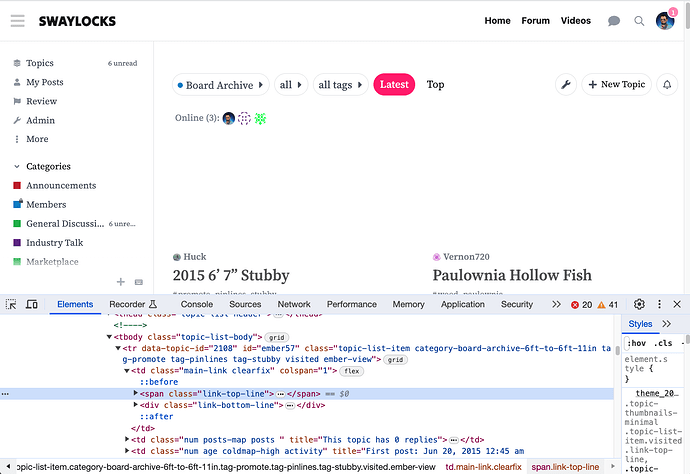Image resolution: width=690 pixels, height=474 pixels.
Task: Open the chat bubble icon in header
Action: pos(614,21)
